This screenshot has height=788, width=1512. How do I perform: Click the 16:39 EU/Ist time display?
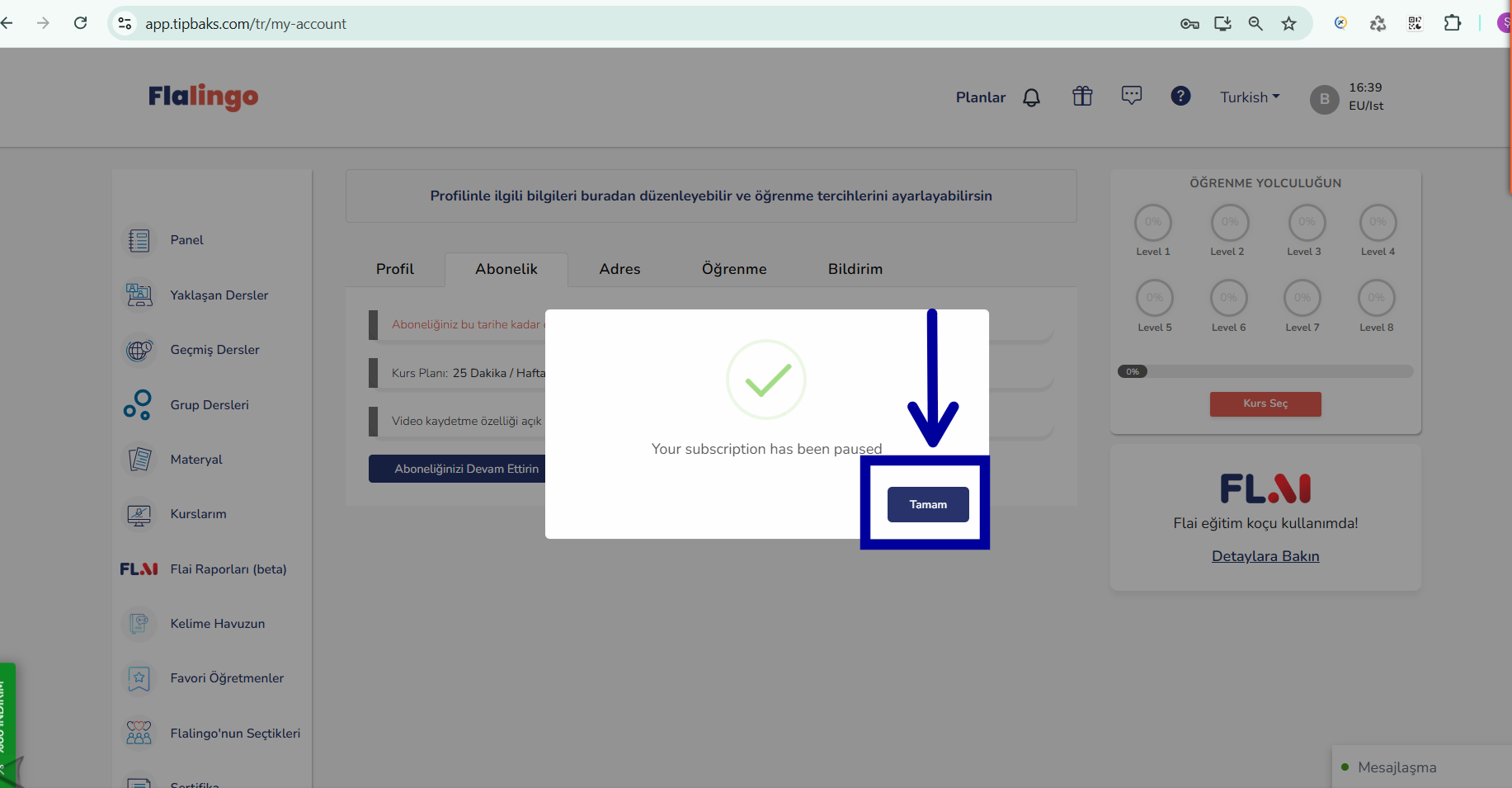tap(1366, 97)
